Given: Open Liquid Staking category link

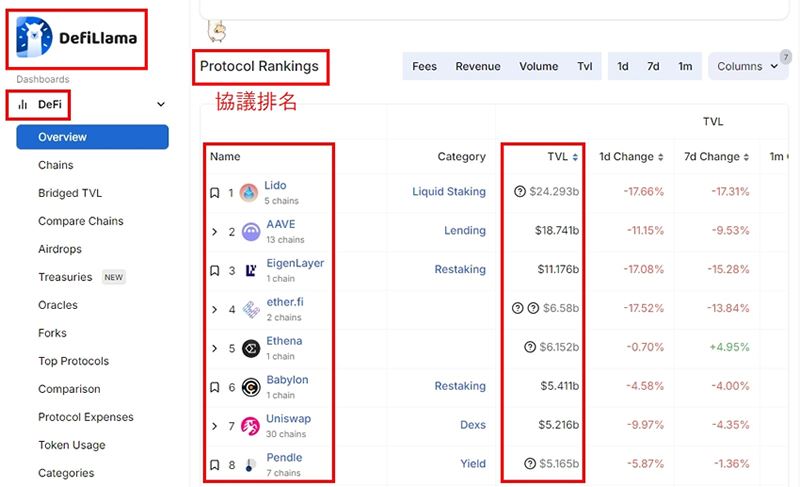Looking at the screenshot, I should click(449, 192).
